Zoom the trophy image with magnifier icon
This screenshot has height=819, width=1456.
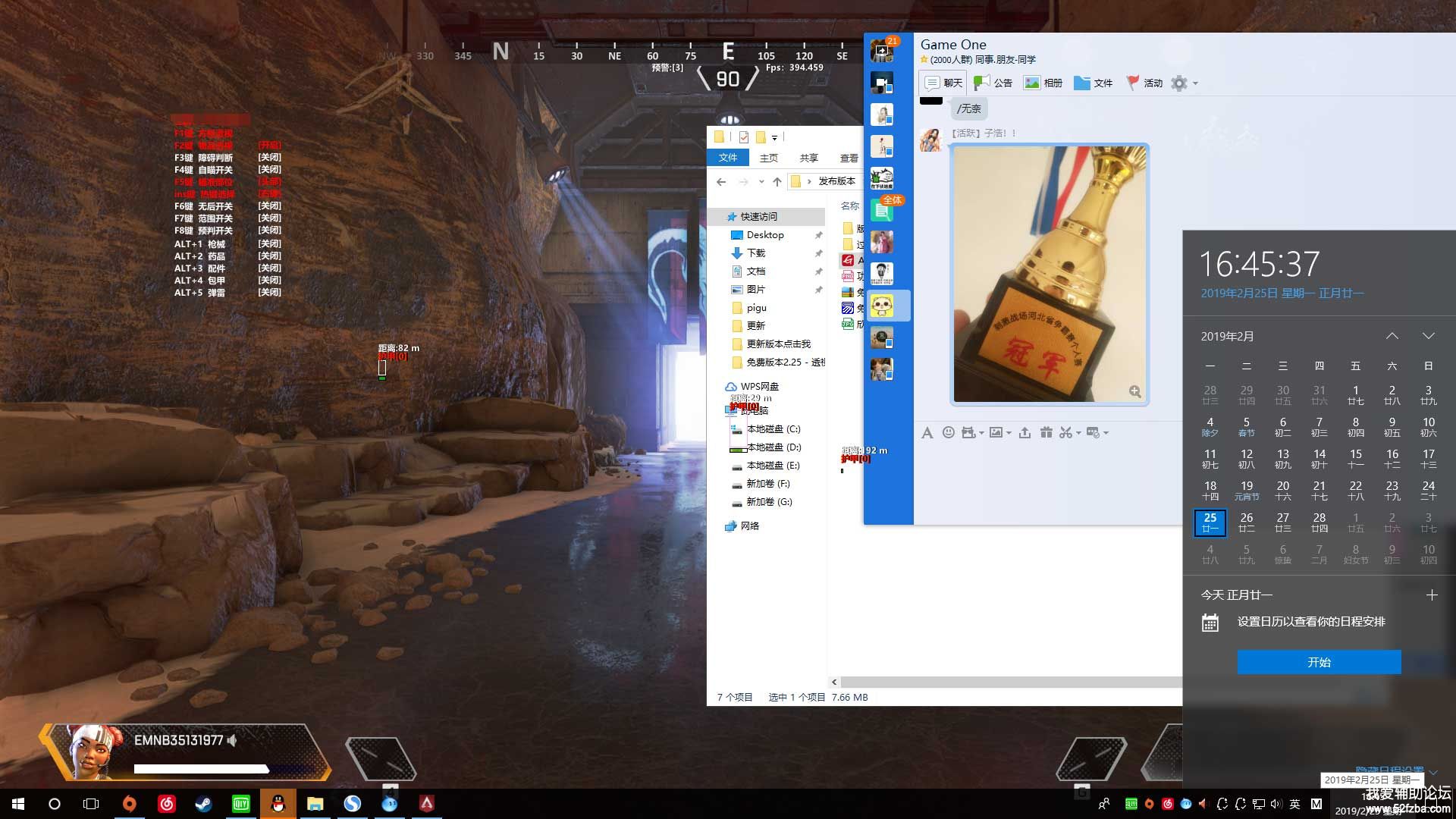(1134, 391)
